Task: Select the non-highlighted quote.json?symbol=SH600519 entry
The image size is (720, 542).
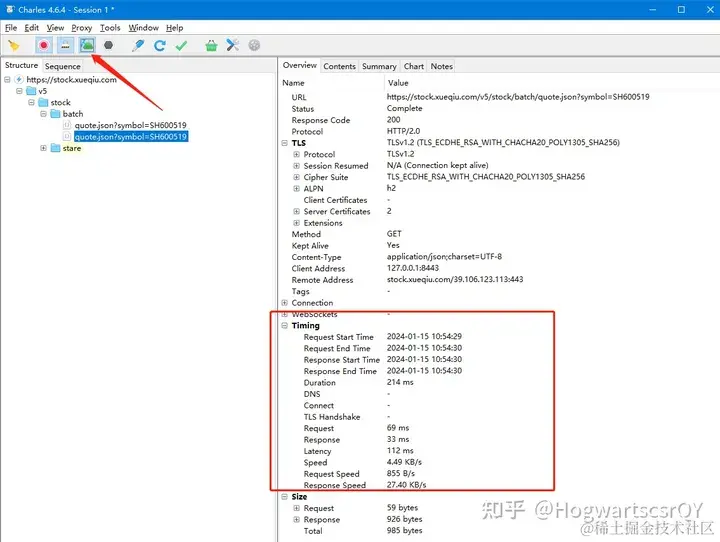Action: (x=130, y=125)
